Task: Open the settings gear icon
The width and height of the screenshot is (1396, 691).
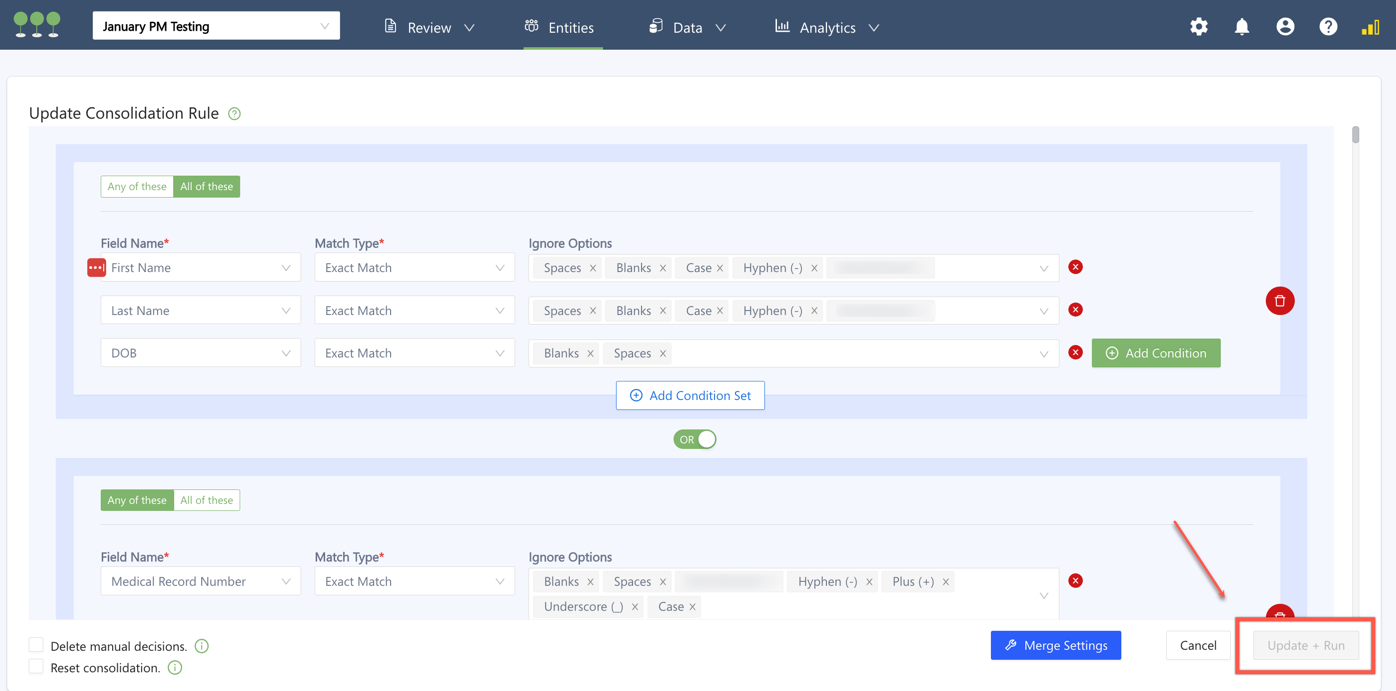Action: click(1198, 27)
